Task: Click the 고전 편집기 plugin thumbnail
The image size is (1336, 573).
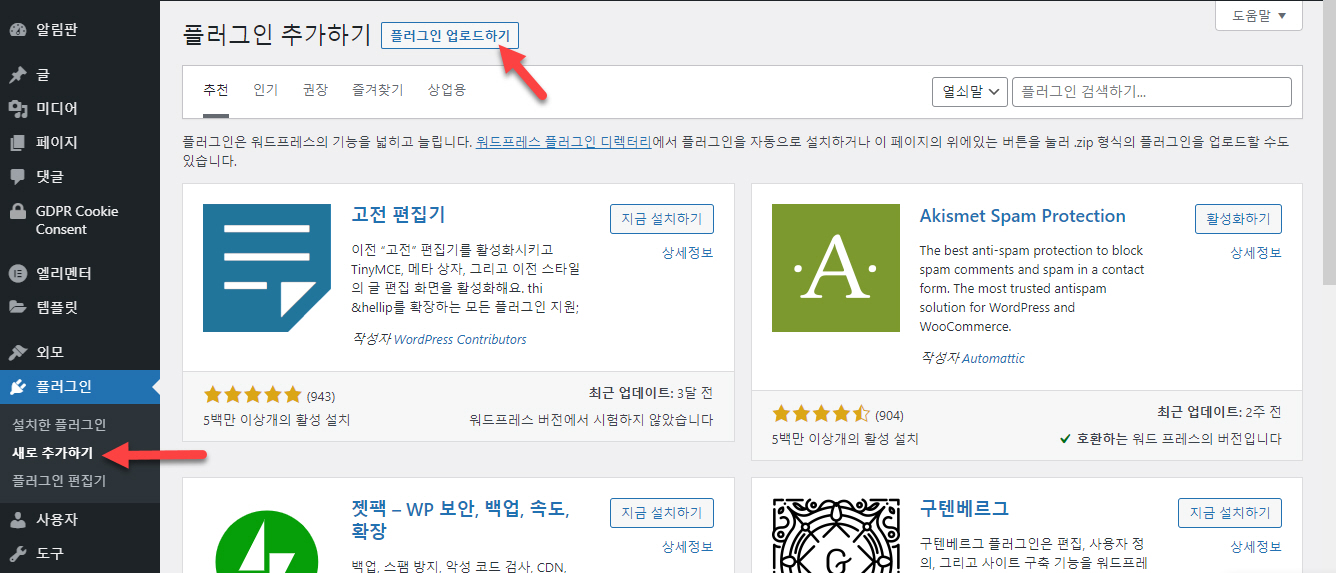Action: point(267,268)
